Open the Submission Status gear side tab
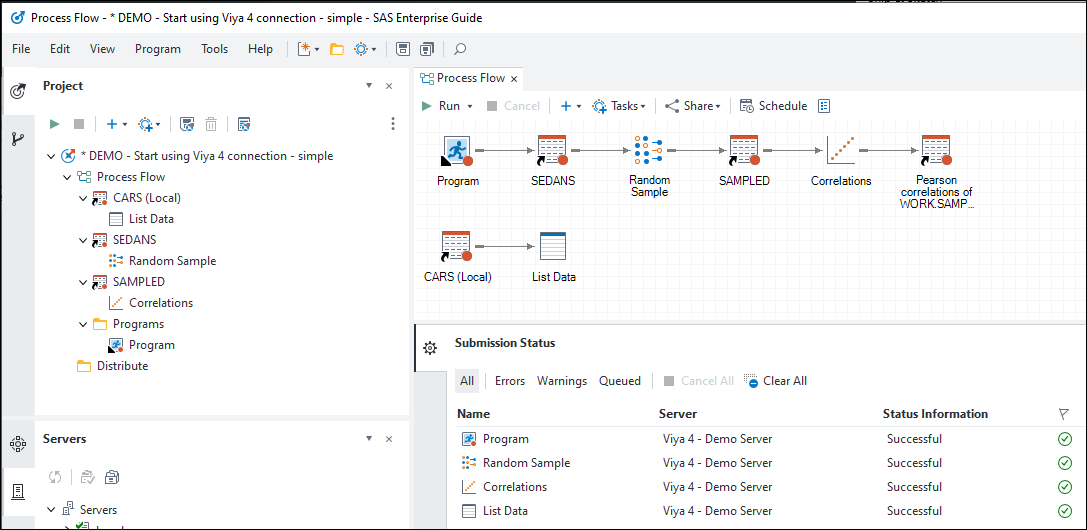 tap(430, 348)
